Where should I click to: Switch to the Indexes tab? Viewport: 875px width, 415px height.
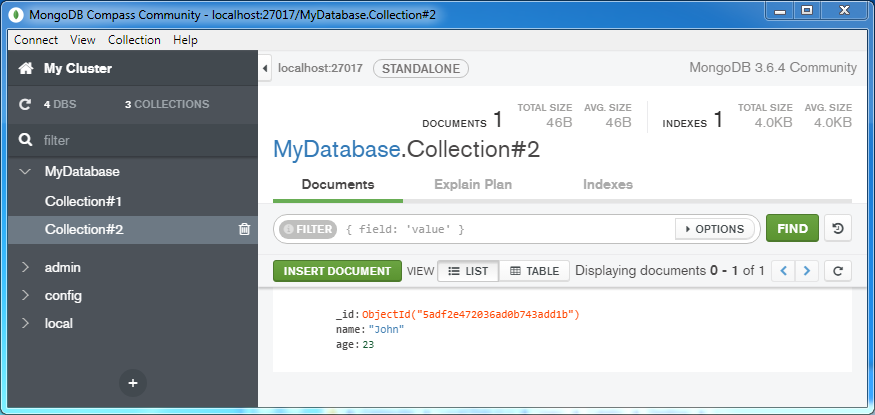(608, 185)
